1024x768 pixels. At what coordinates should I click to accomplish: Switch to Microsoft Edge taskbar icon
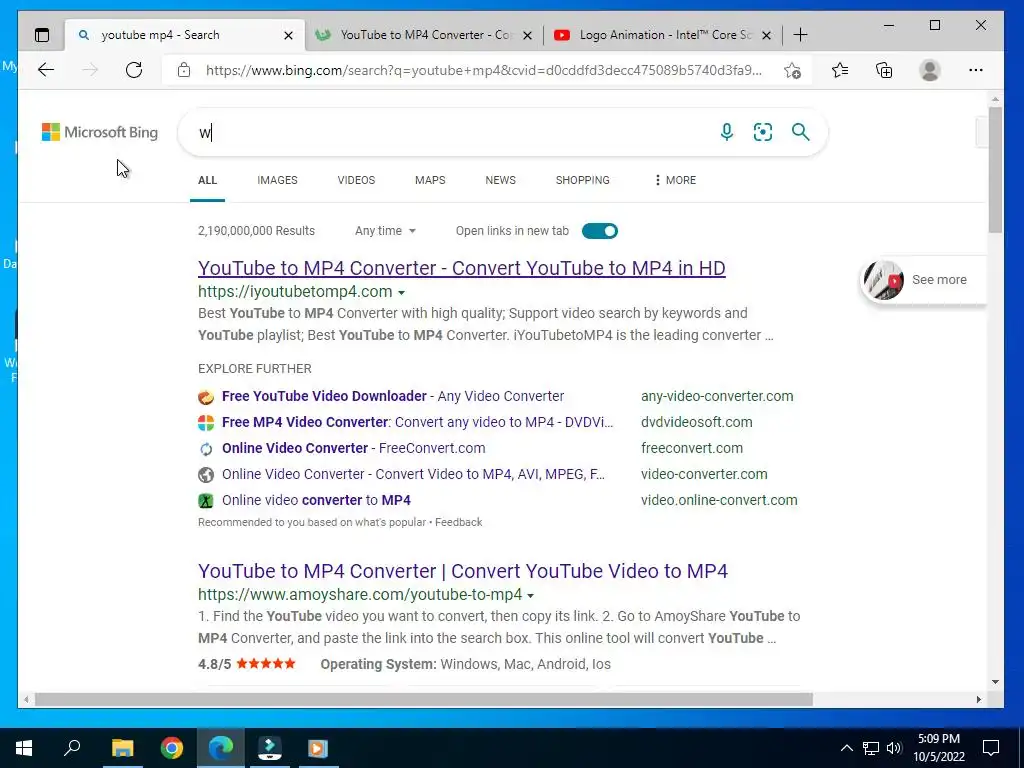click(x=221, y=748)
